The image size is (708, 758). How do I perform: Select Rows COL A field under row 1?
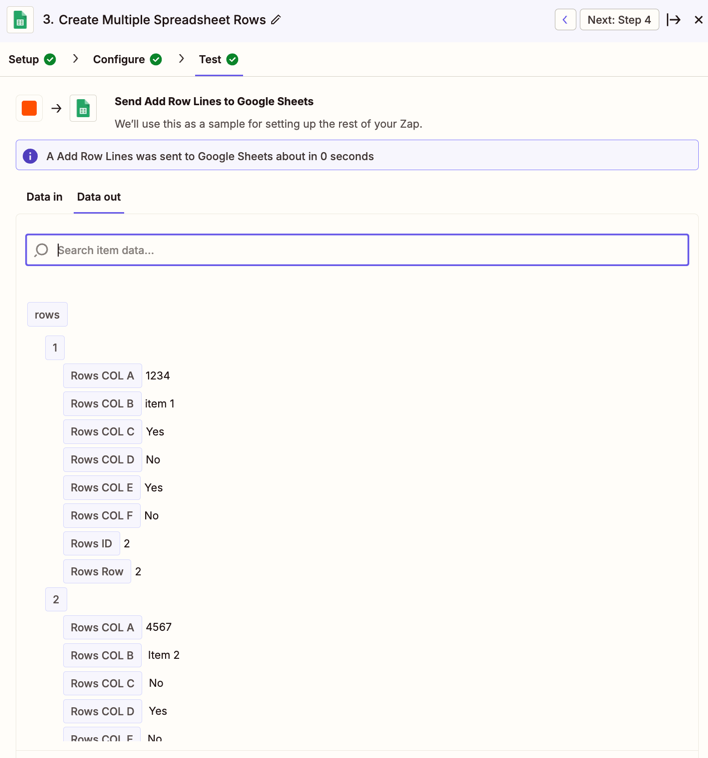pyautogui.click(x=102, y=376)
